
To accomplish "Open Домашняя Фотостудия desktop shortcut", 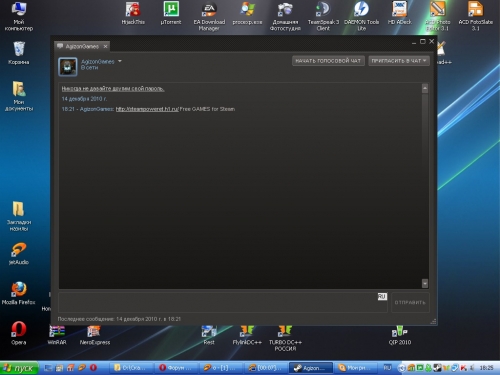I will [285, 16].
